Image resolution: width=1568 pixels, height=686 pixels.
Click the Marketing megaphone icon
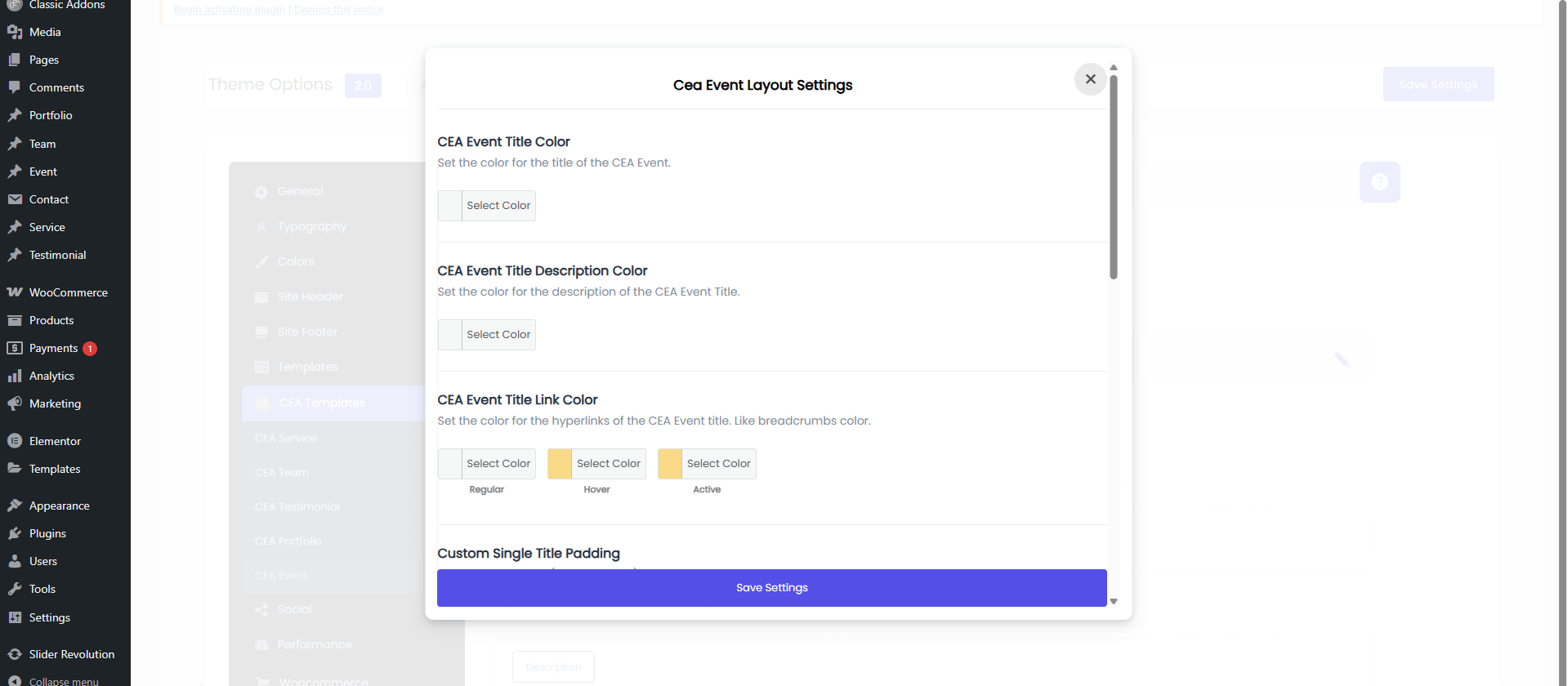coord(15,403)
